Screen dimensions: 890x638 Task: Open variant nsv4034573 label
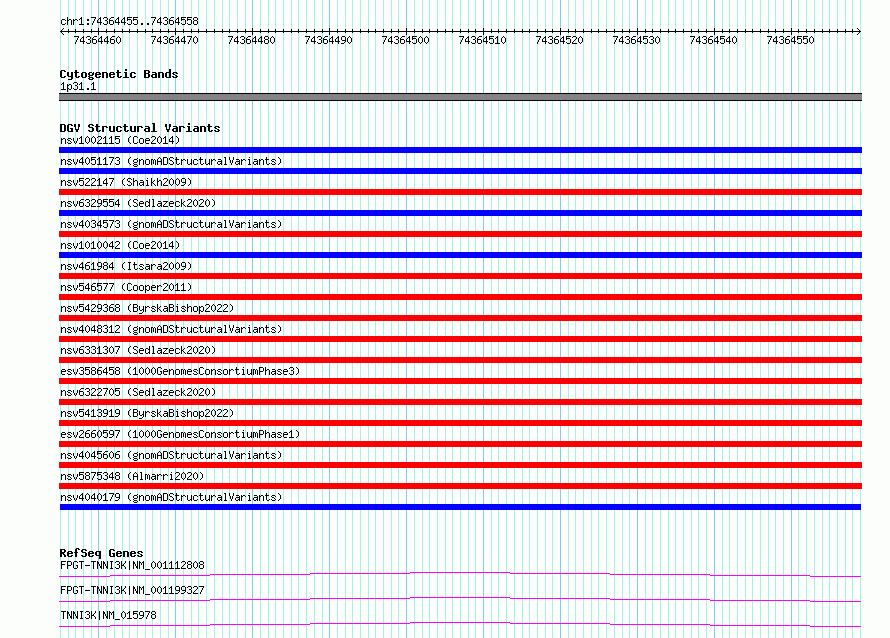[171, 224]
